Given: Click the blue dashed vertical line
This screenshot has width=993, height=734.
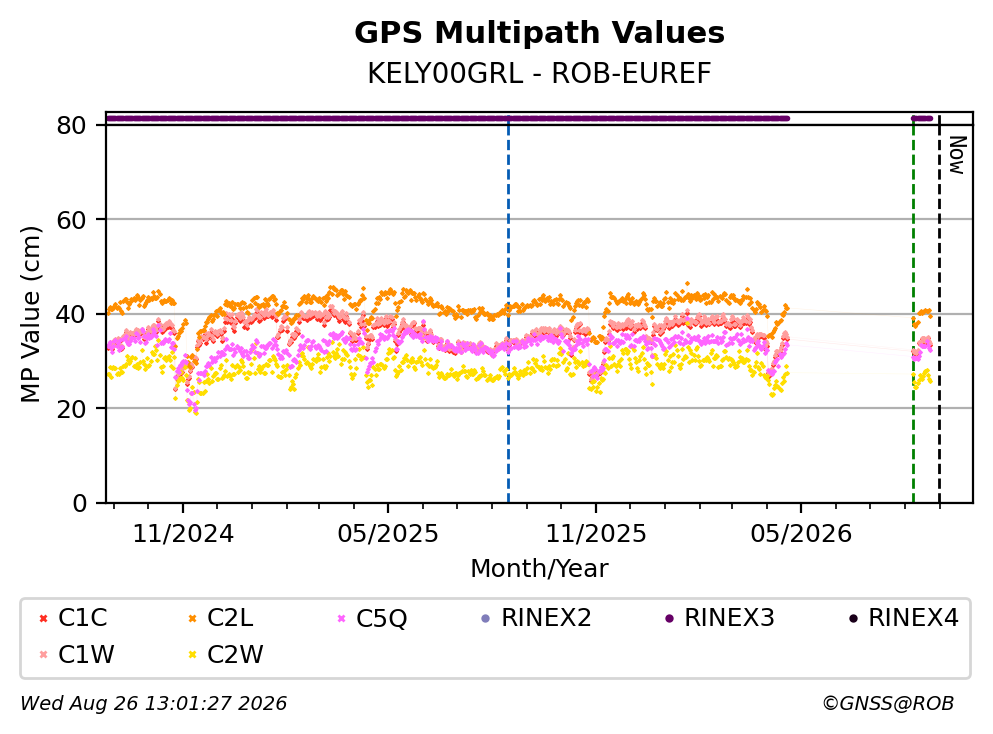Looking at the screenshot, I should (509, 310).
